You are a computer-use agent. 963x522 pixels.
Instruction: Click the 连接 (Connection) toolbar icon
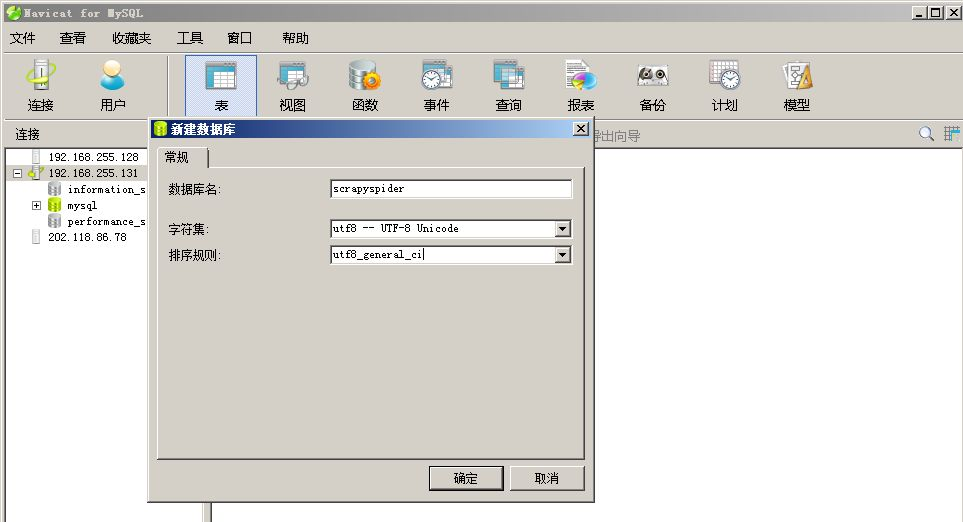coord(41,85)
